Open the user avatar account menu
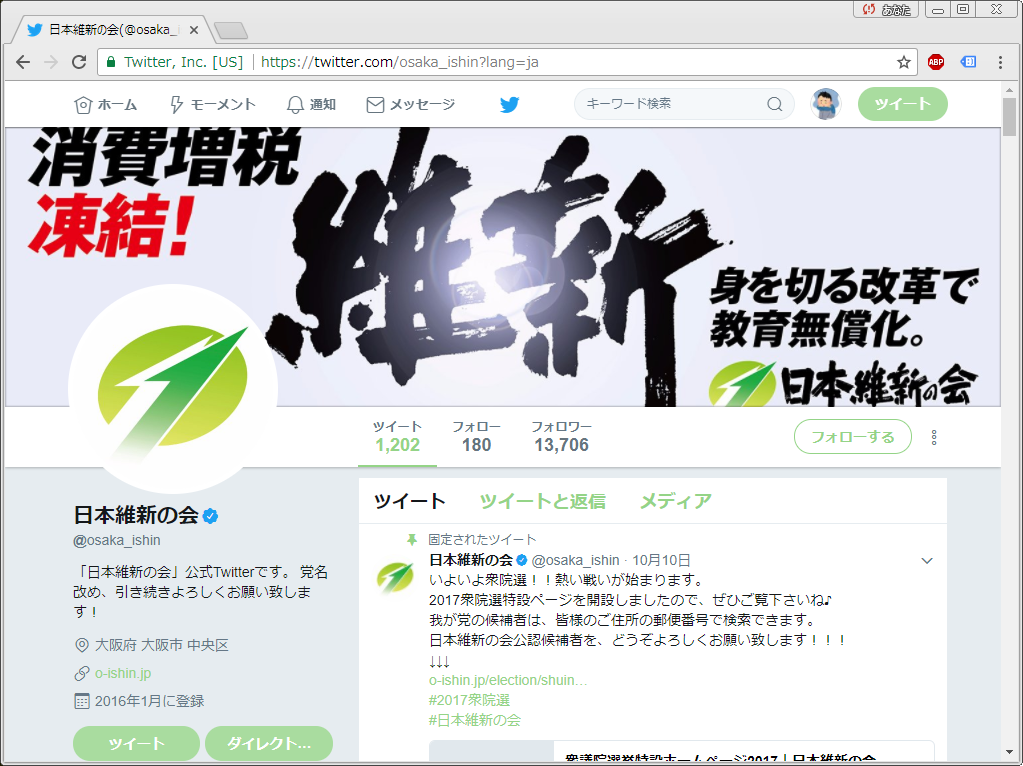This screenshot has width=1023, height=766. click(825, 104)
